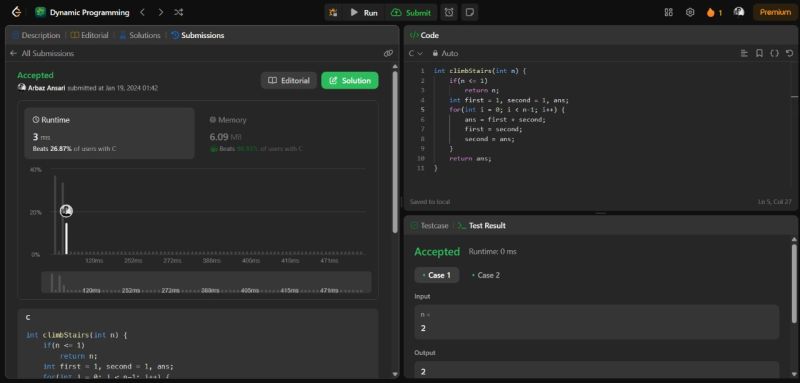Screen dimensions: 800x383
Task: Open the notes icon in top bar
Action: 469,13
